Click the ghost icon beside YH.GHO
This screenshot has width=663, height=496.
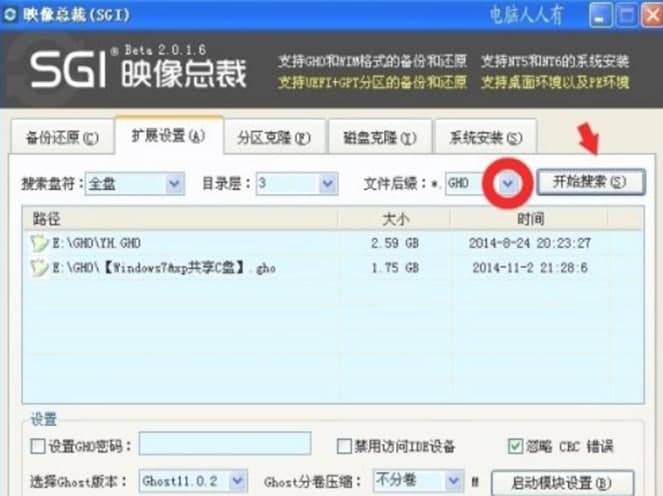[39, 243]
